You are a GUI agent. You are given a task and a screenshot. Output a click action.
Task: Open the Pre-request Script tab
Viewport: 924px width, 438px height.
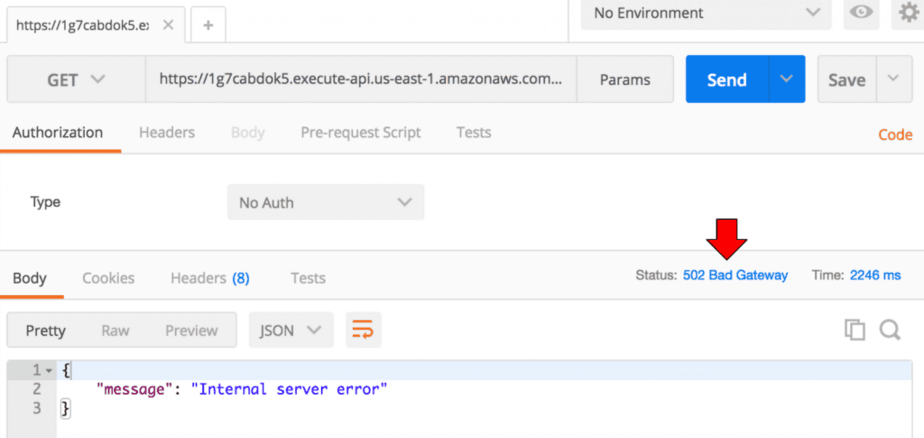[360, 132]
